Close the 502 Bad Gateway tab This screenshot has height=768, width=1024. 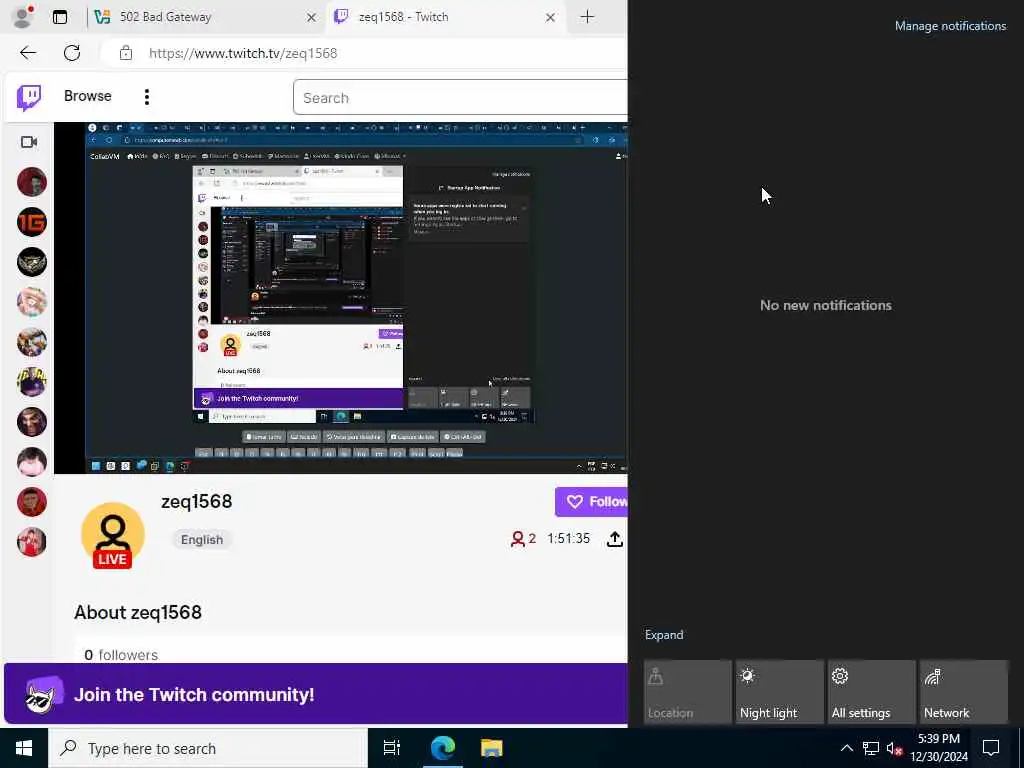coord(312,18)
